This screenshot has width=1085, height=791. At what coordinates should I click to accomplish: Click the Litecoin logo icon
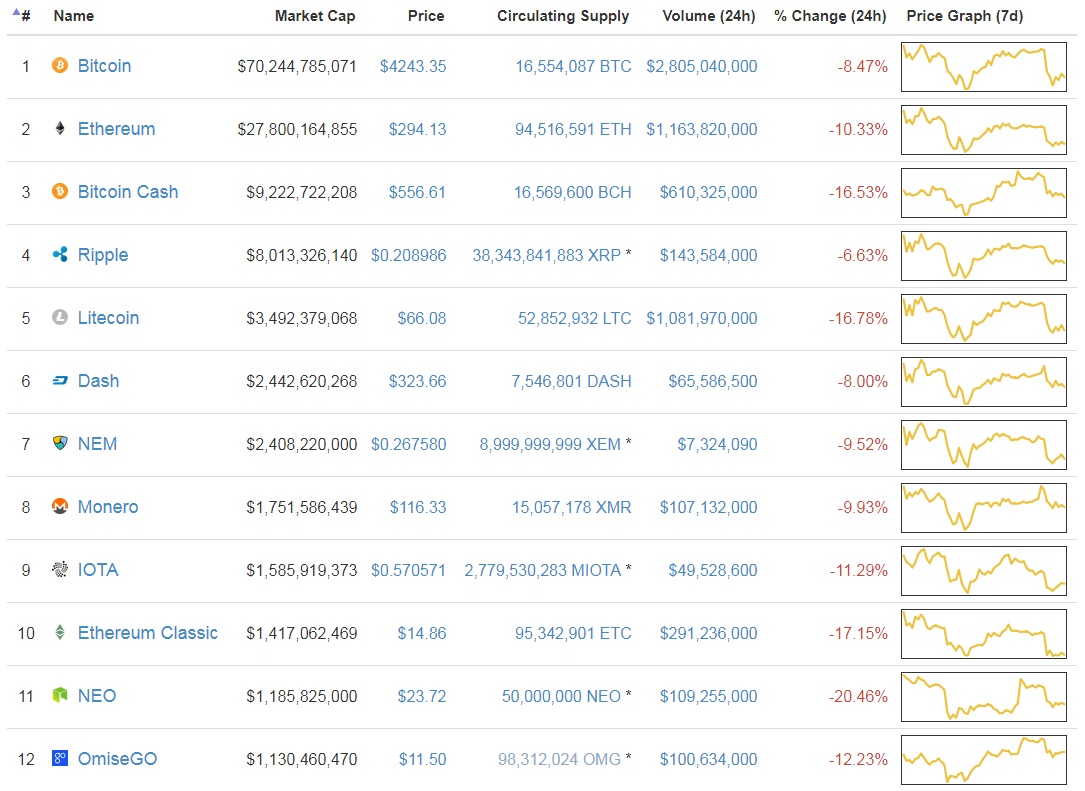60,318
